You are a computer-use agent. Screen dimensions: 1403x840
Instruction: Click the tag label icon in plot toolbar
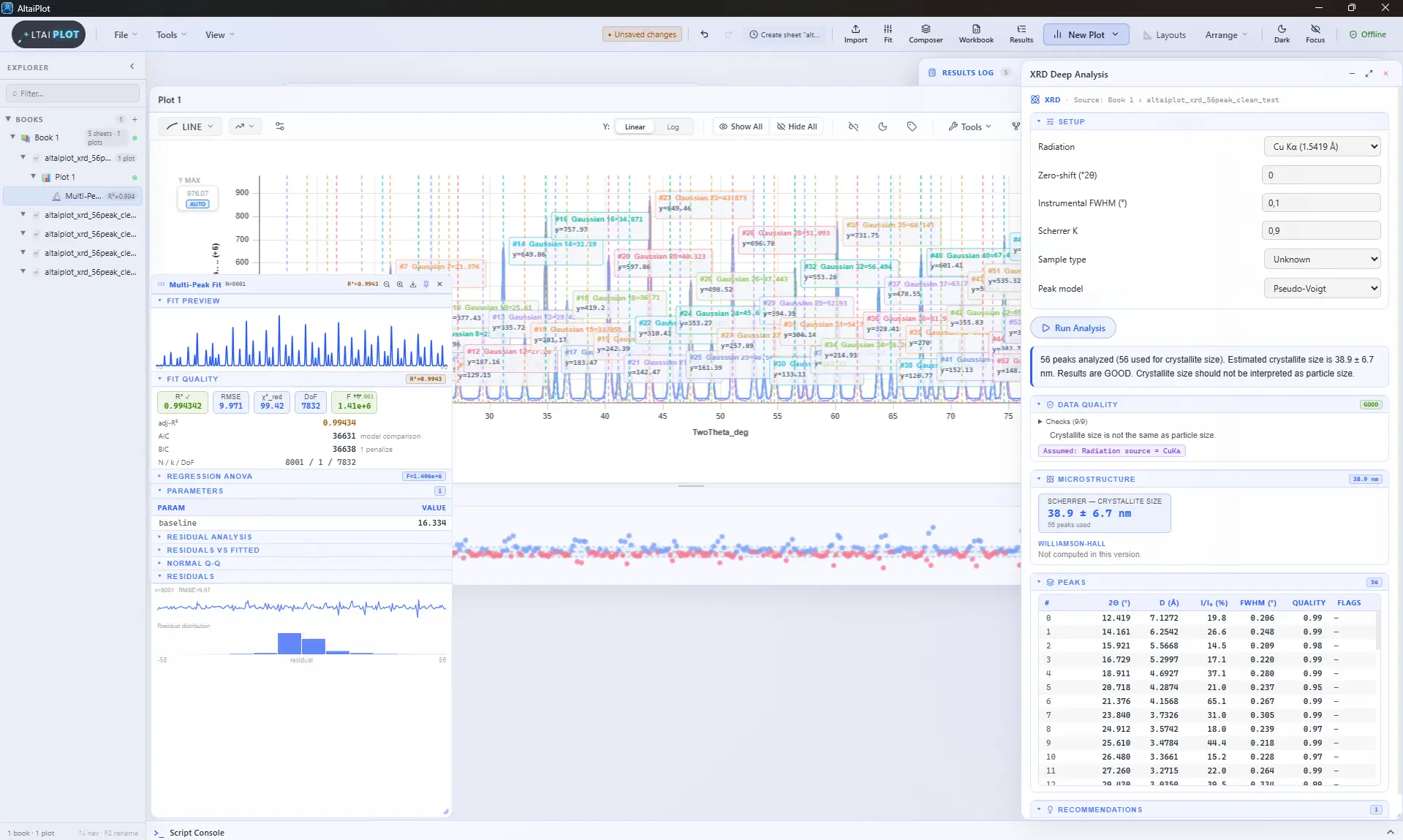click(912, 126)
